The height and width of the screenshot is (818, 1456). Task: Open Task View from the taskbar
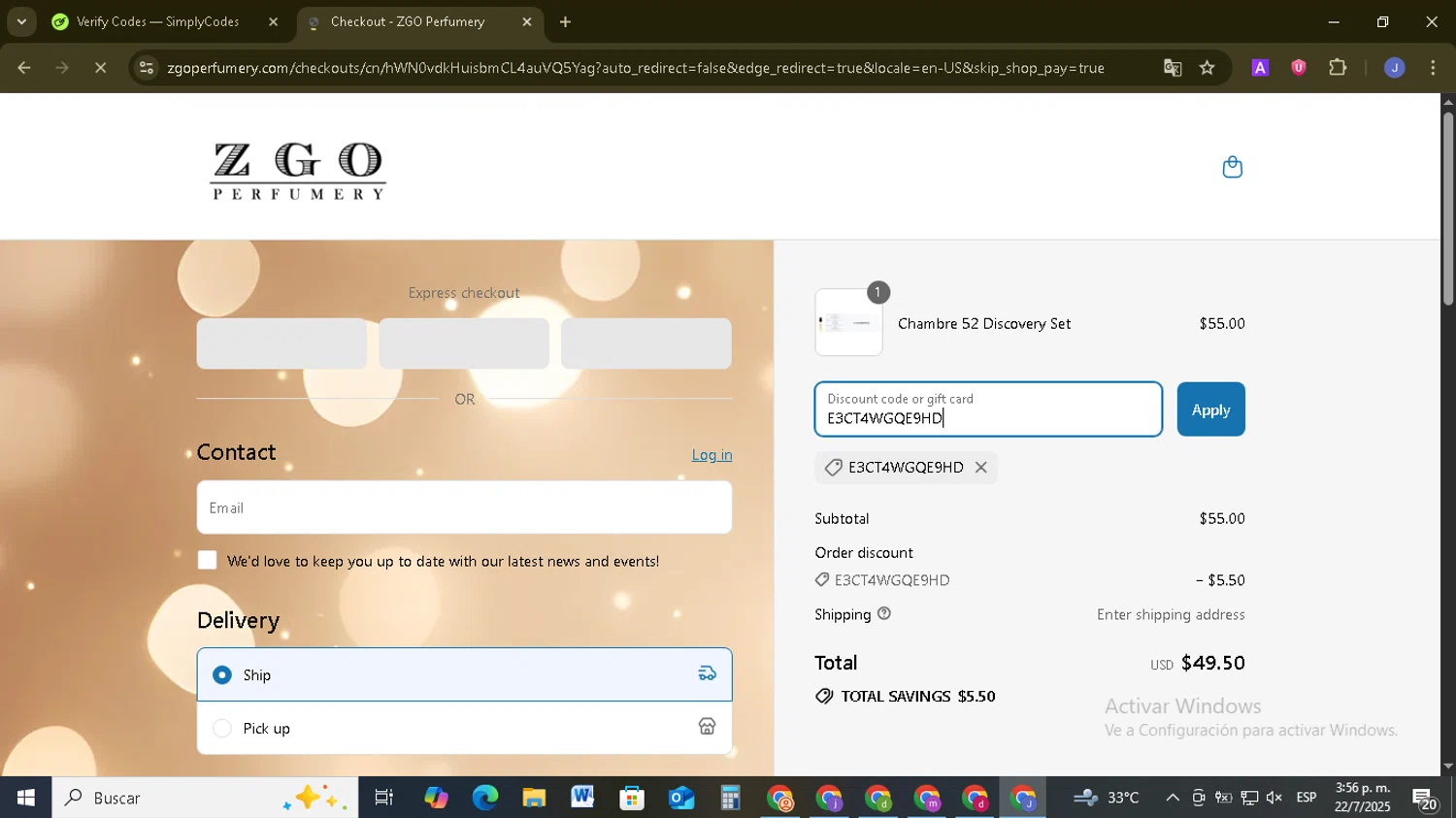click(x=384, y=798)
